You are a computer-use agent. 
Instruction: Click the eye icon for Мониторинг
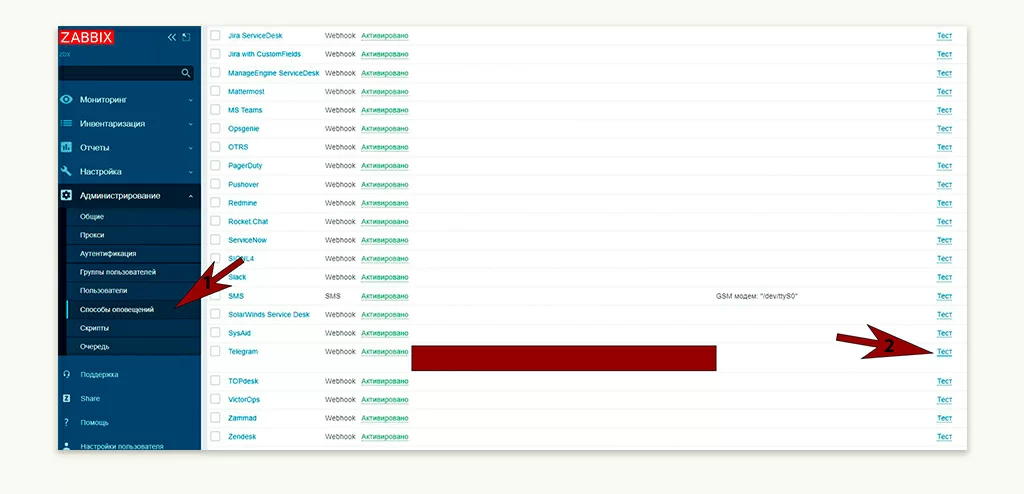pos(66,100)
